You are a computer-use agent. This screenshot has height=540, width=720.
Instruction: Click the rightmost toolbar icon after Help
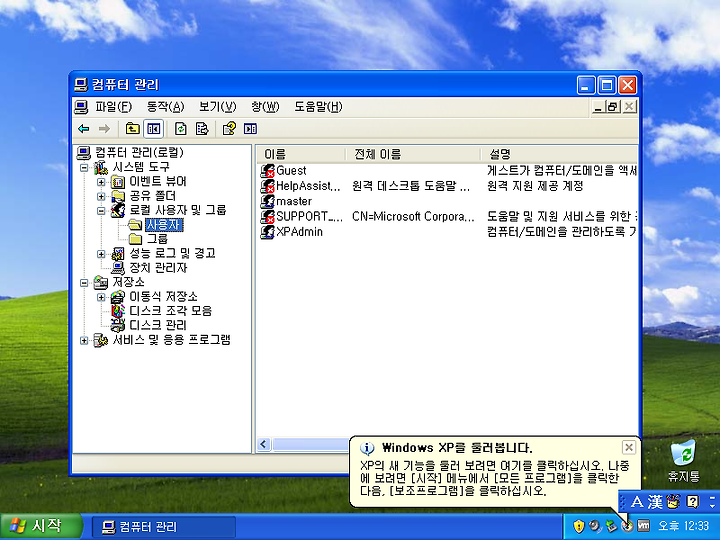pyautogui.click(x=250, y=129)
